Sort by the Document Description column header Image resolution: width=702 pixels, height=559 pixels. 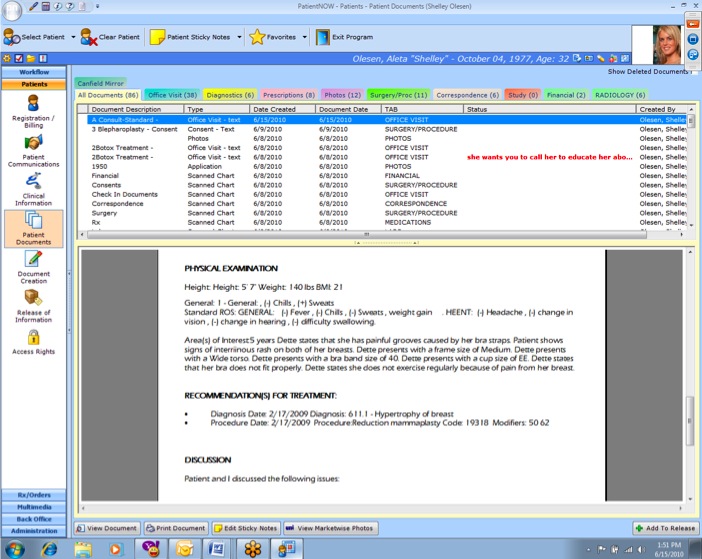[136, 109]
